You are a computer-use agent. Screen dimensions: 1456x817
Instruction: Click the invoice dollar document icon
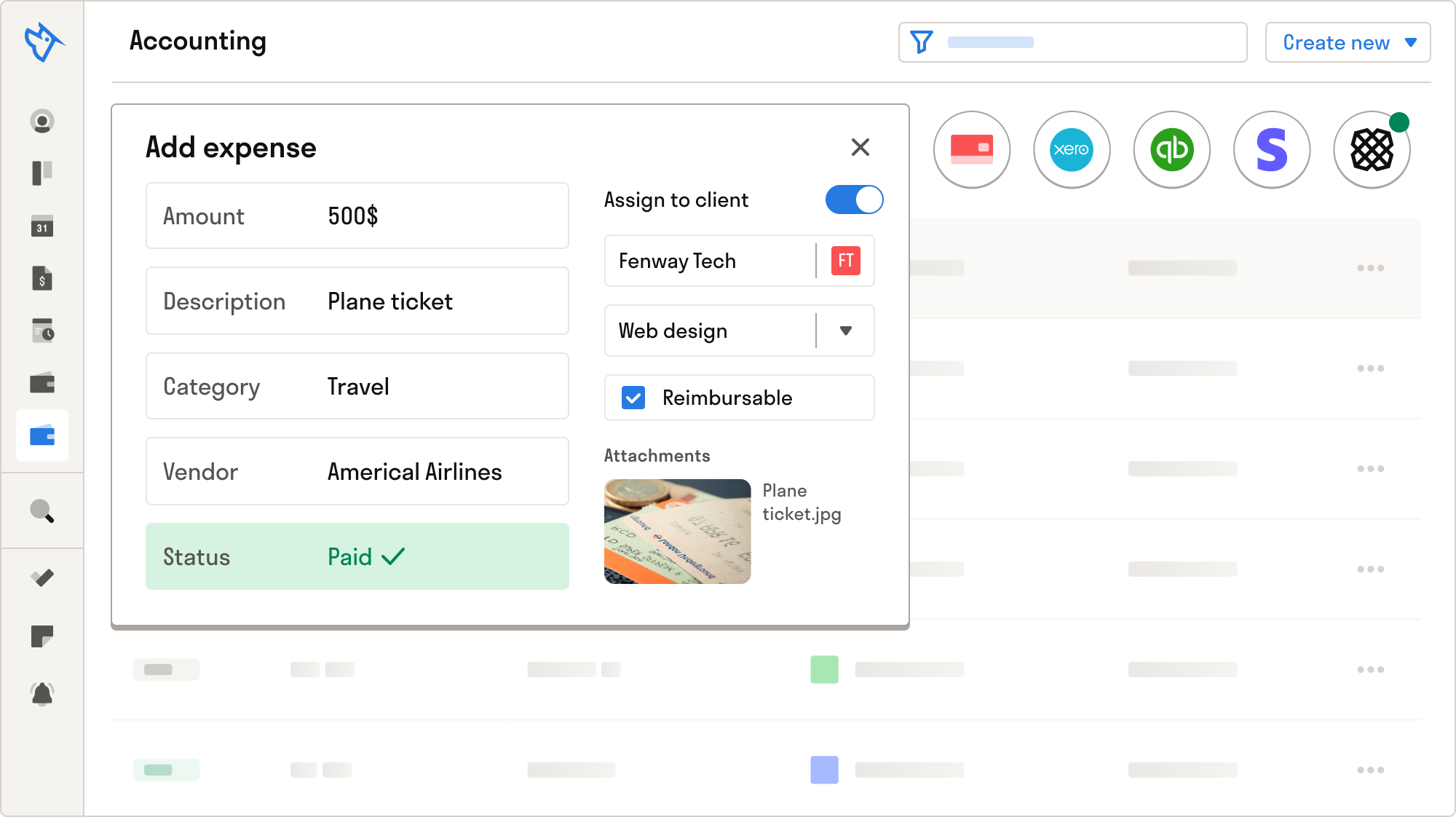(42, 278)
